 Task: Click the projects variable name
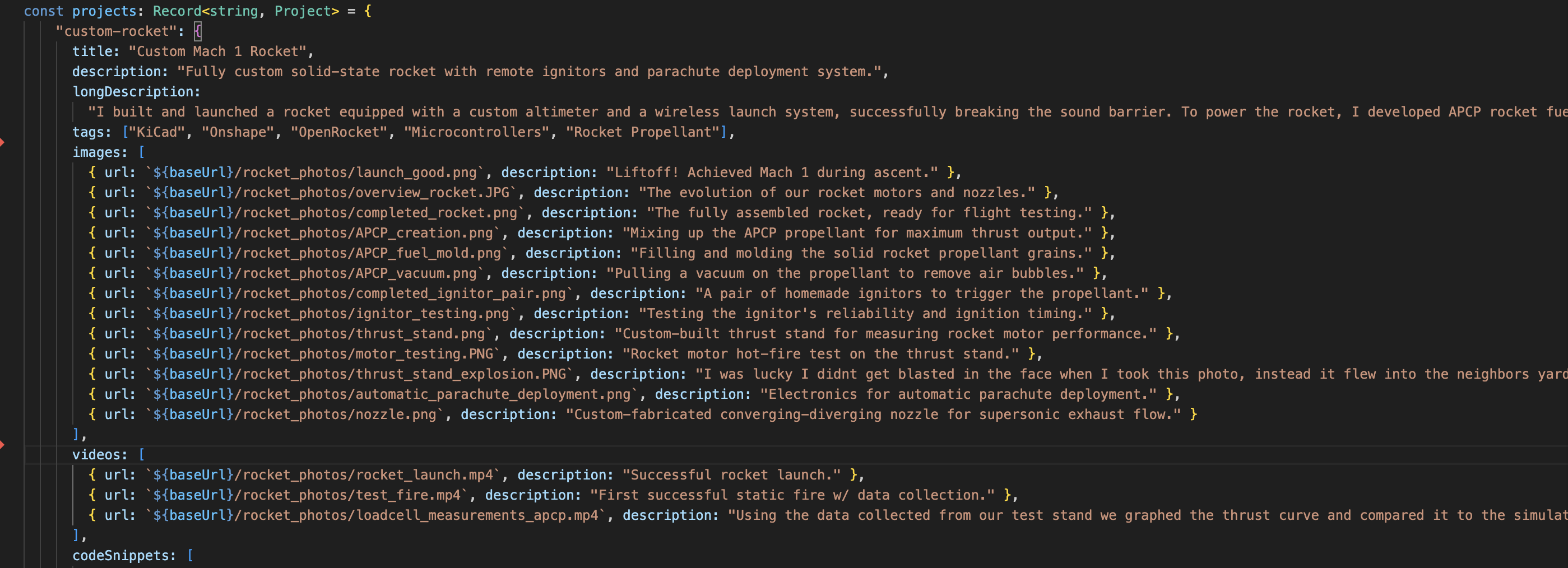105,10
